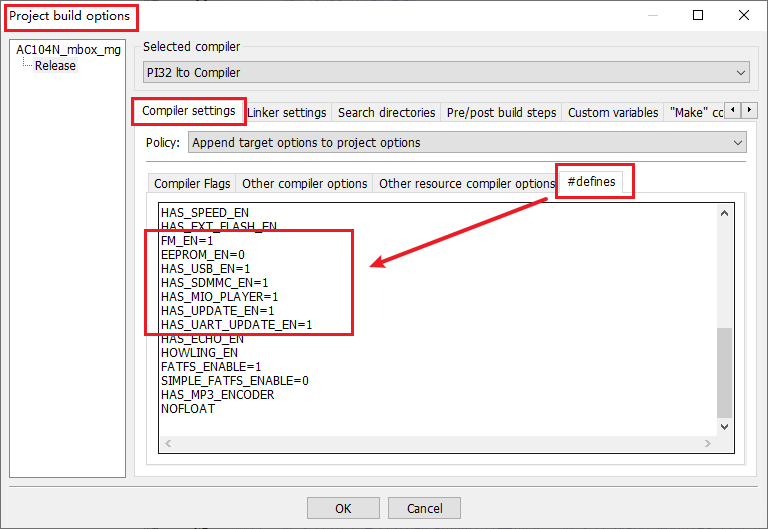Image resolution: width=768 pixels, height=529 pixels.
Task: Click the tab strip left arrow
Action: pos(733,110)
